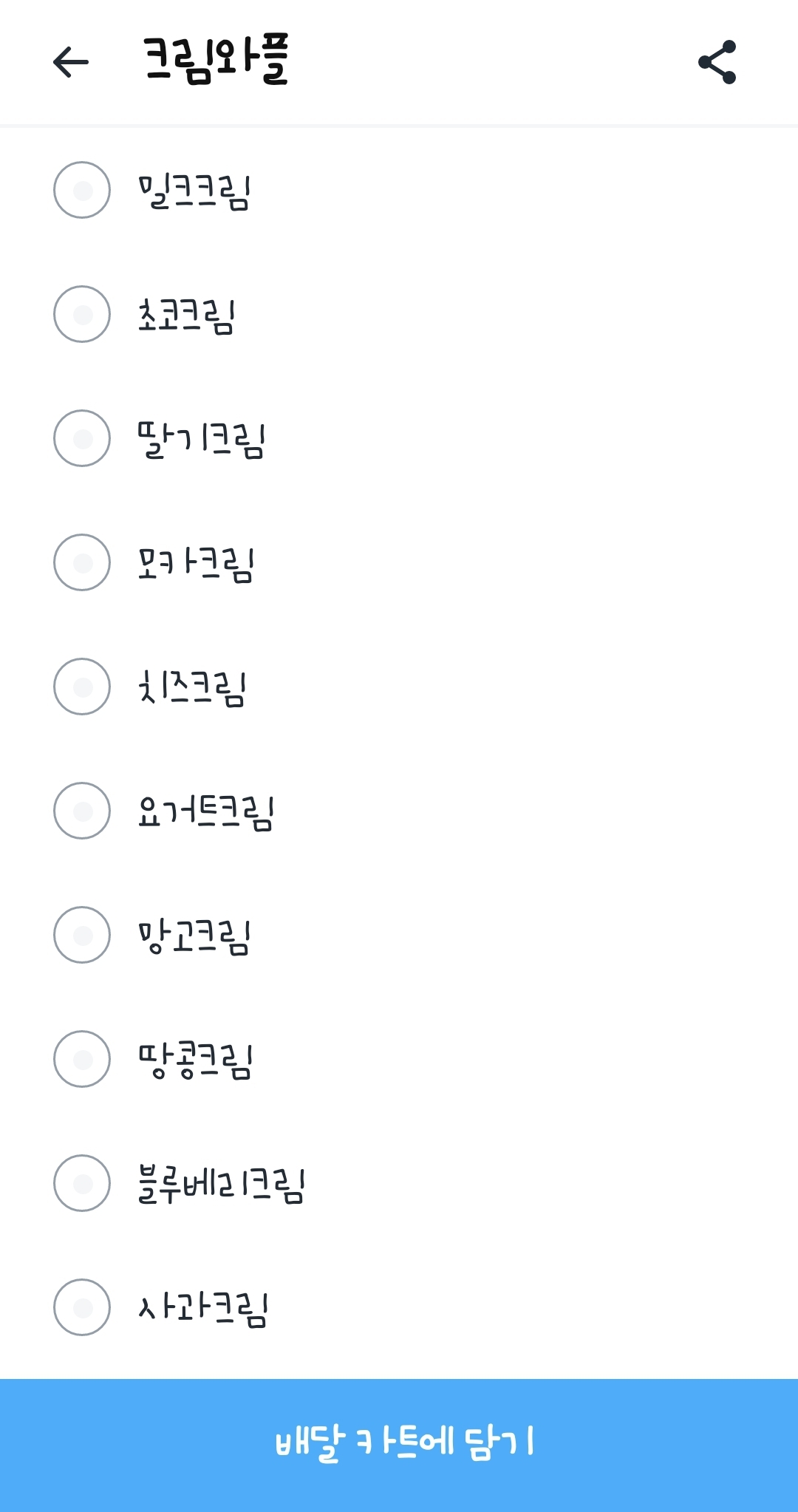Image resolution: width=798 pixels, height=1512 pixels.
Task: Select the 밀크크림 radio button
Action: [82, 190]
